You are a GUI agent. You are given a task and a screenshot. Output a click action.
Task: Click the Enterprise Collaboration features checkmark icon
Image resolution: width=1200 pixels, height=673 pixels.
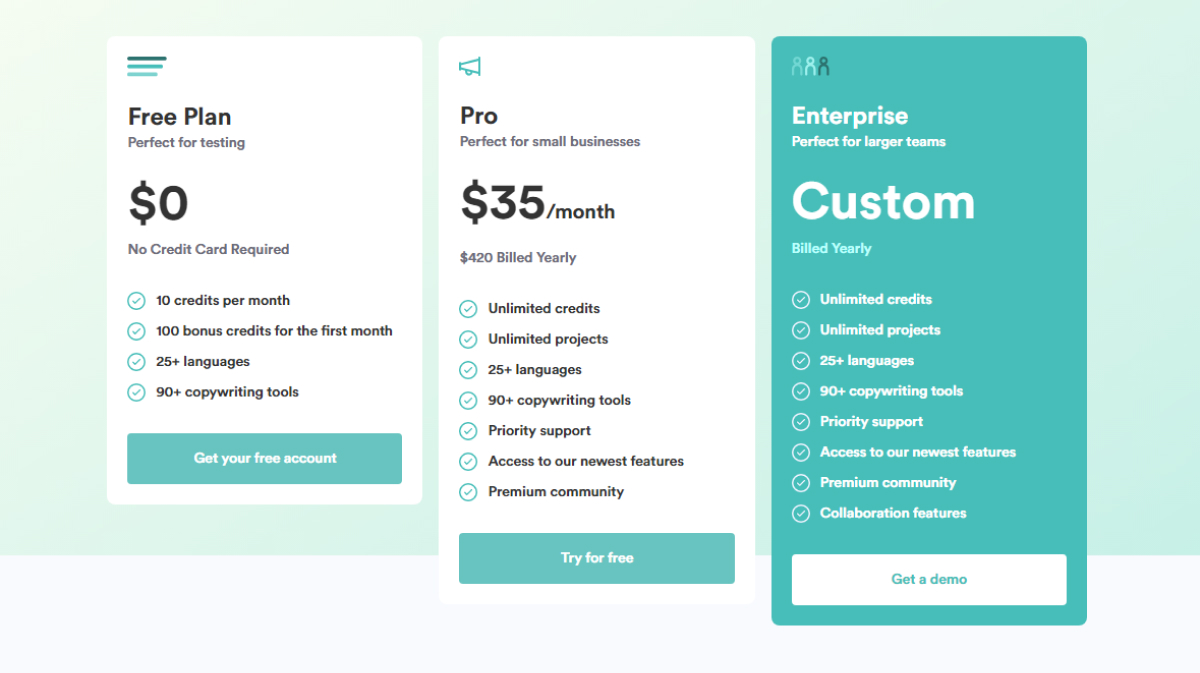click(801, 513)
